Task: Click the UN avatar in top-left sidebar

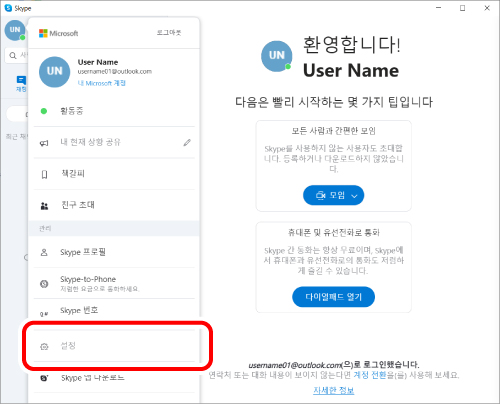Action: point(15,30)
